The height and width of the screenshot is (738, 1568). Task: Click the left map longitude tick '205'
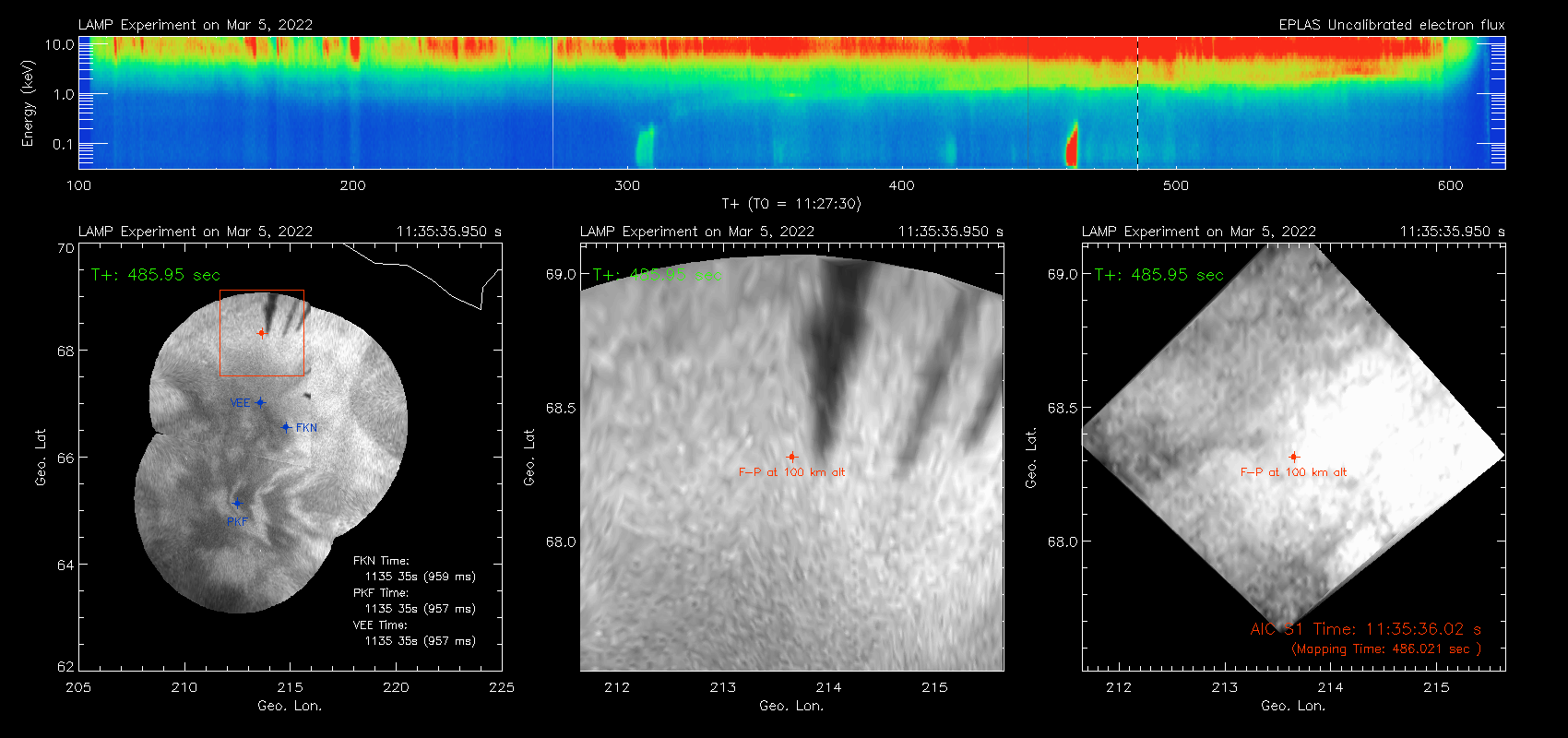(x=78, y=687)
